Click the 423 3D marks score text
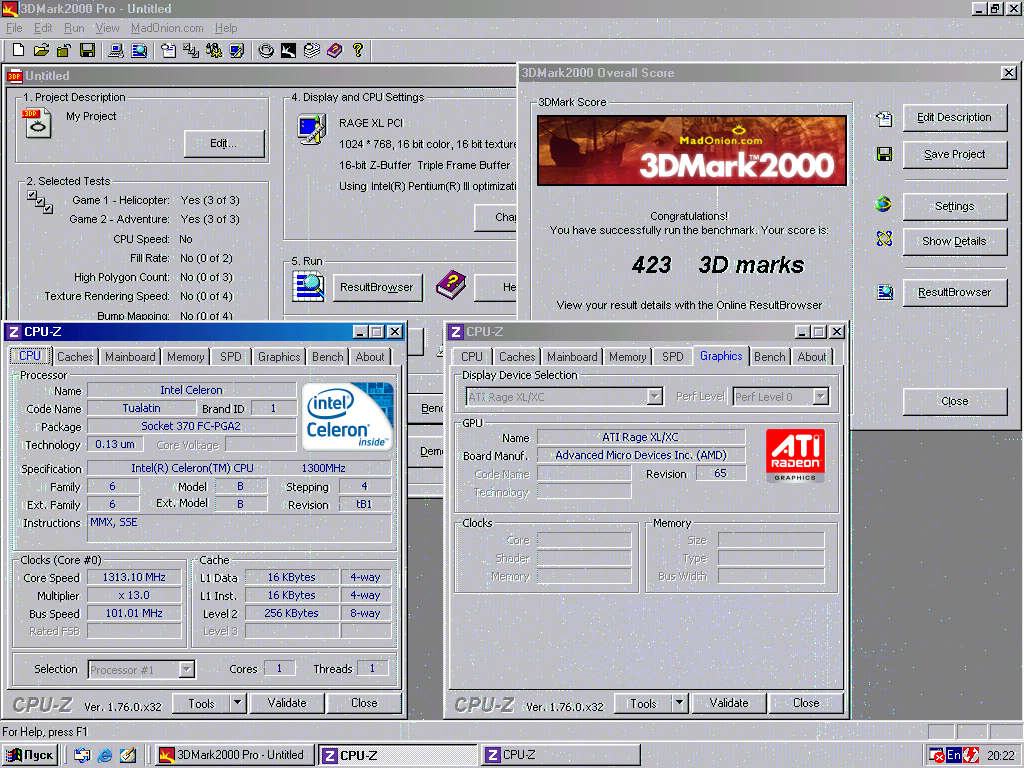Viewport: 1024px width, 768px height. coord(718,264)
